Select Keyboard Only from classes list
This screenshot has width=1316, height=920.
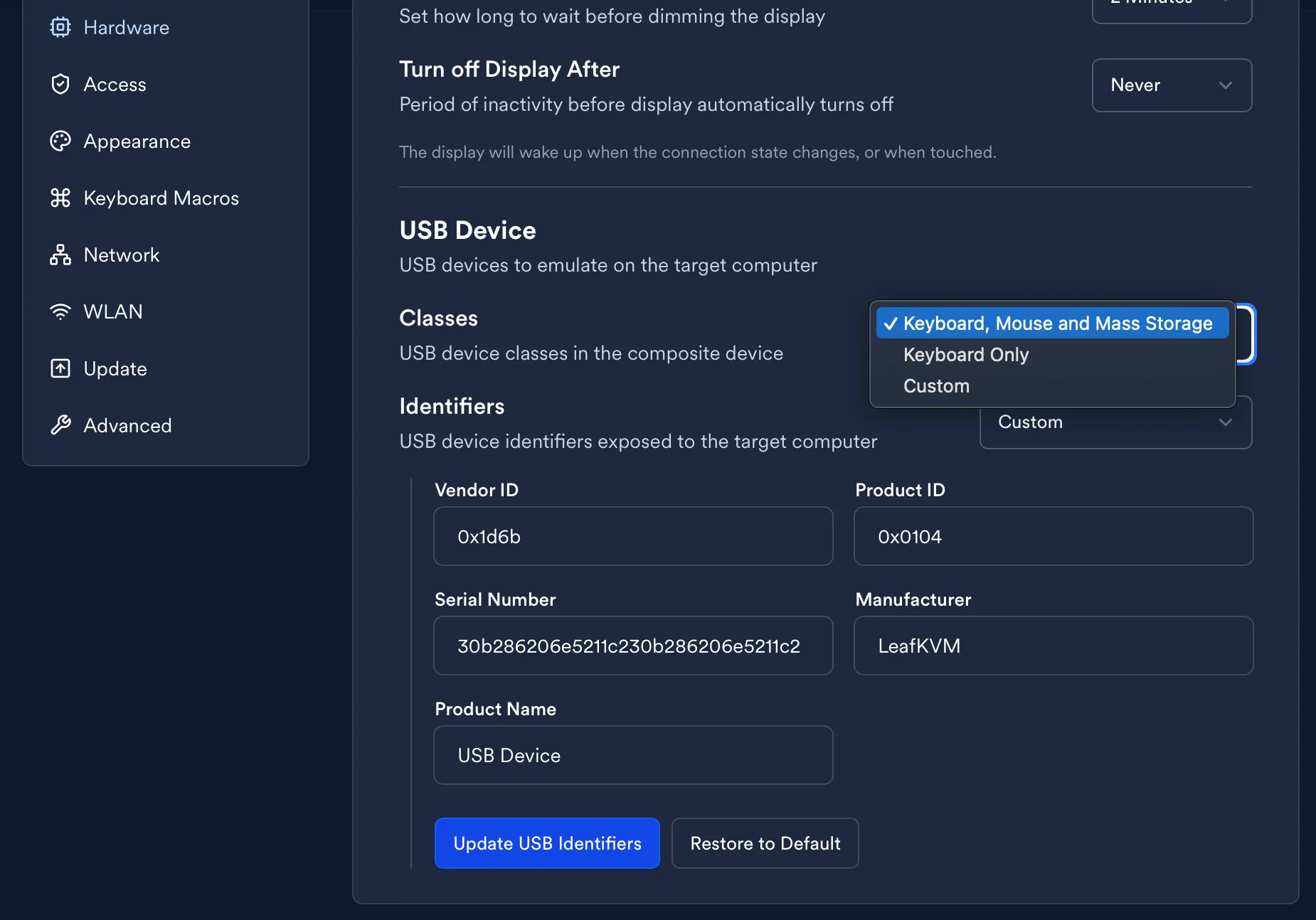tap(965, 355)
